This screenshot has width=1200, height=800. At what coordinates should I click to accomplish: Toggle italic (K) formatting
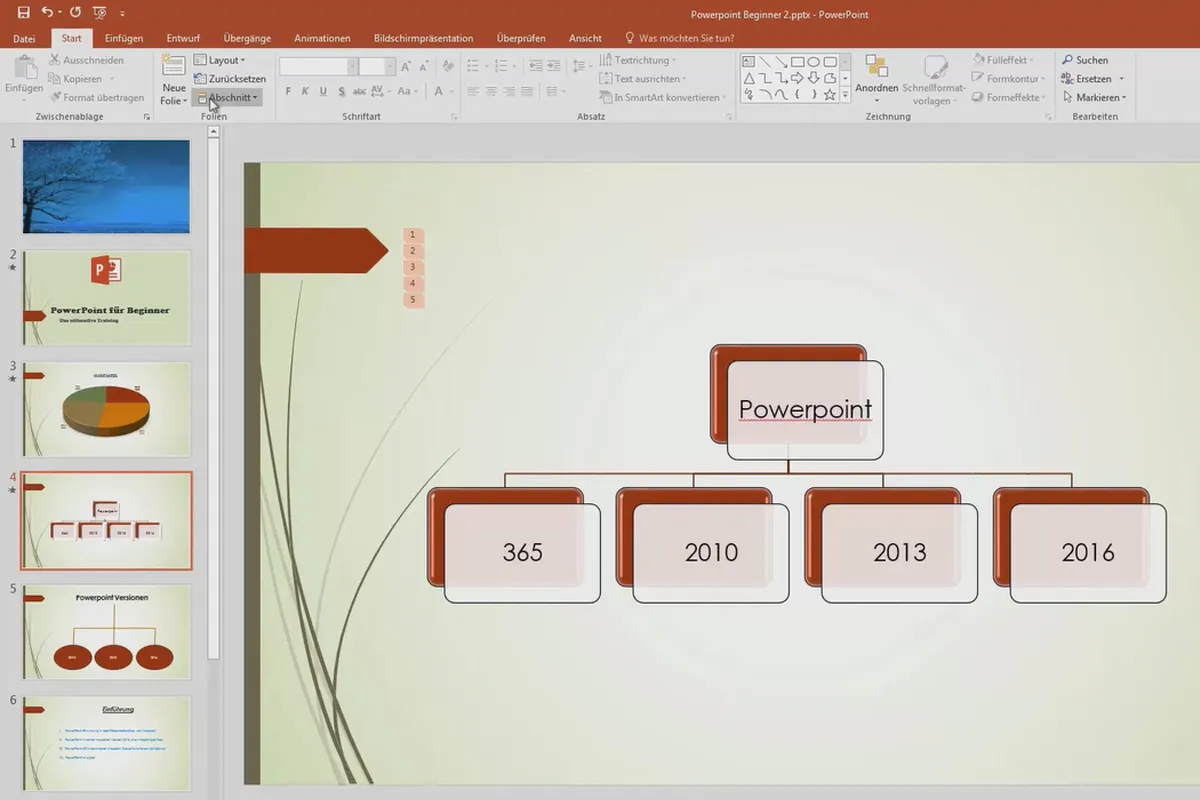tap(305, 91)
